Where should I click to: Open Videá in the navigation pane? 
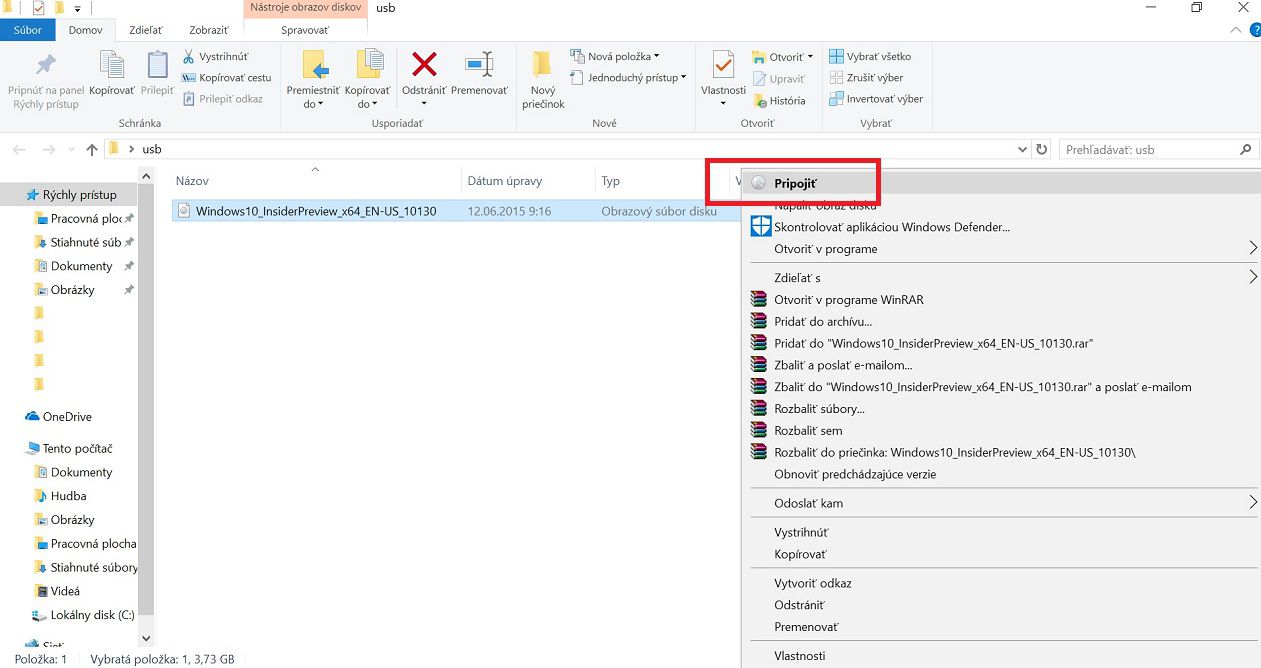[x=65, y=591]
